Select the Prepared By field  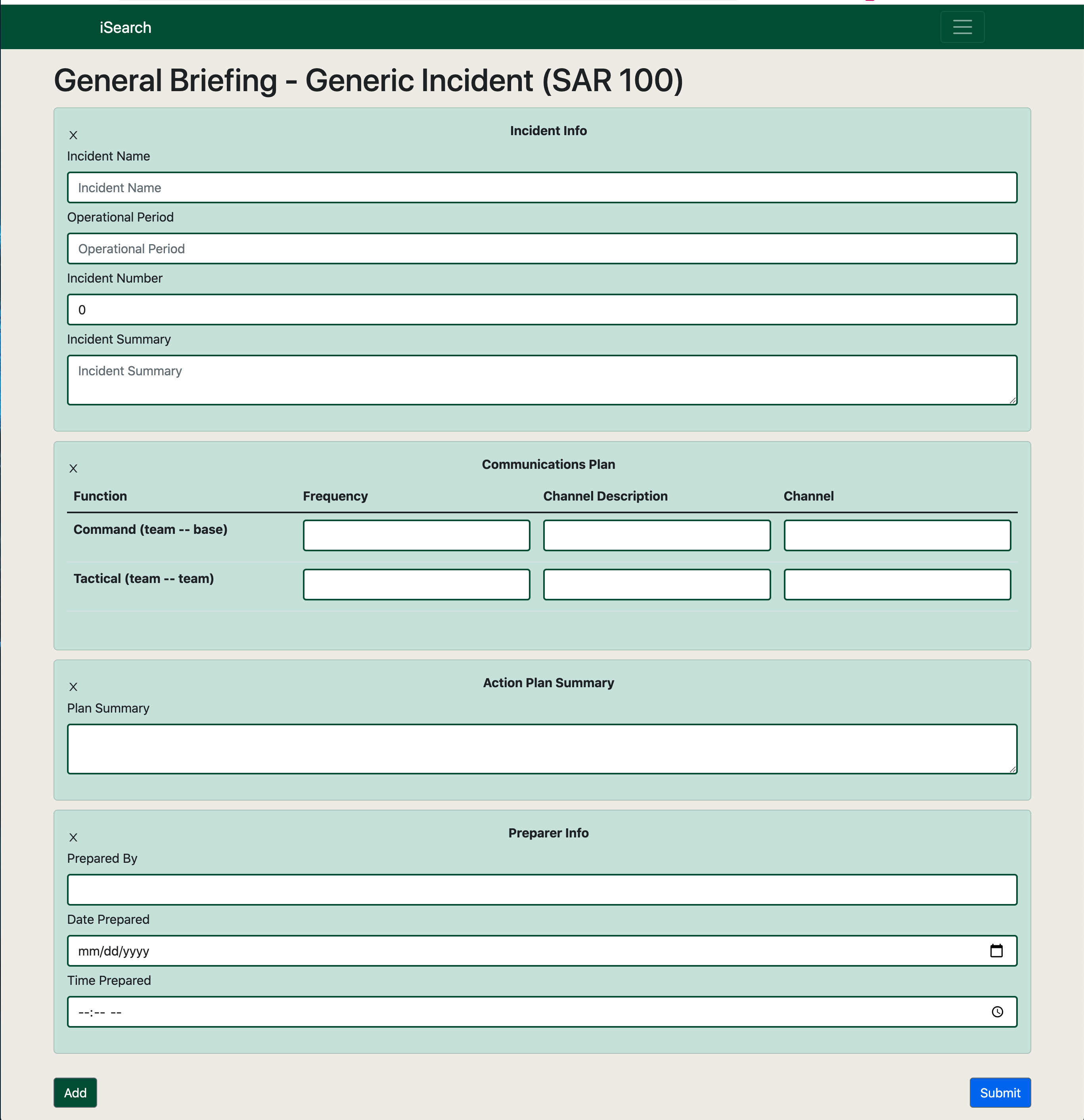(x=542, y=889)
